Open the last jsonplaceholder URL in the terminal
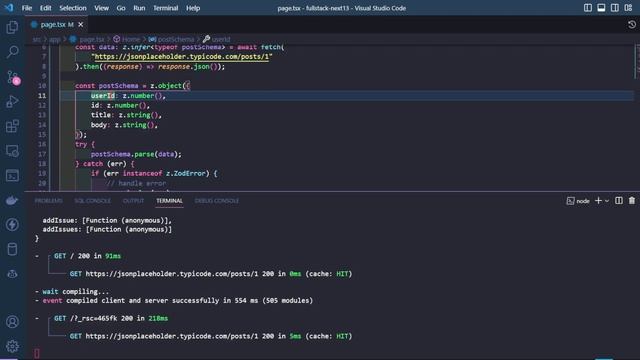This screenshot has height=360, width=640. (172, 336)
